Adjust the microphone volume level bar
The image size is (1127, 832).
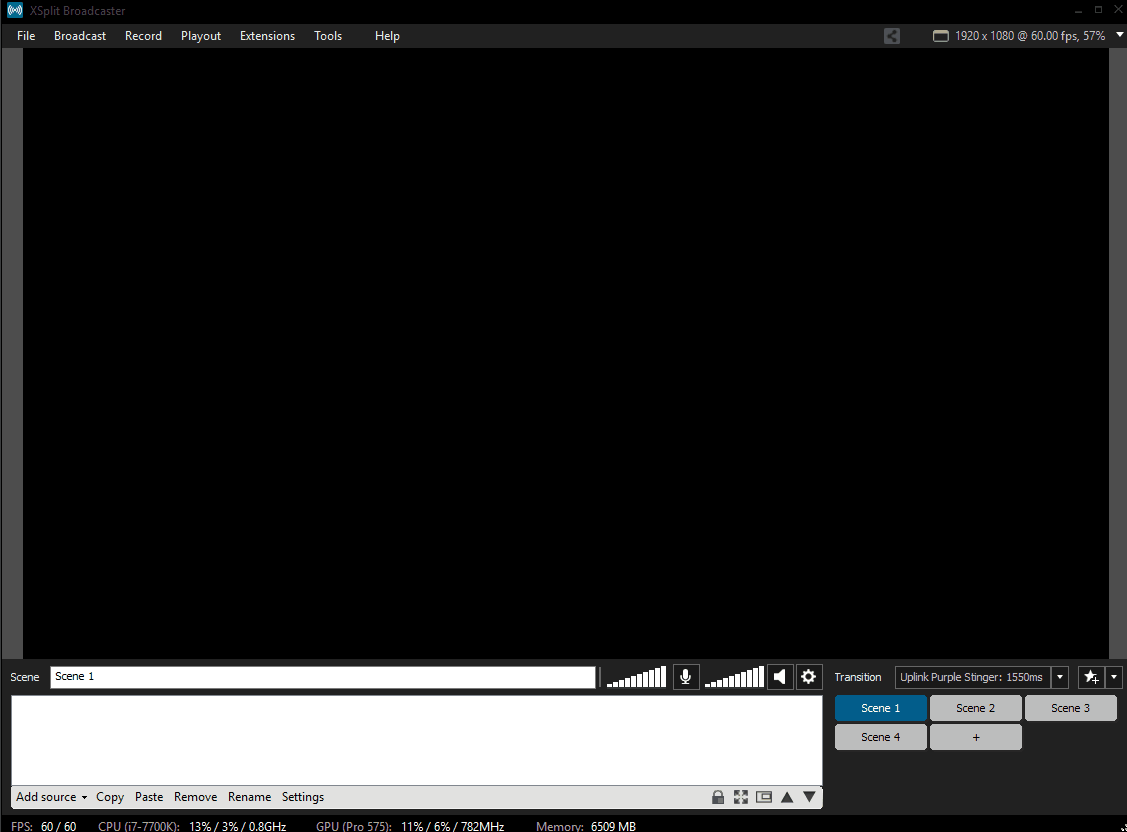pos(635,677)
